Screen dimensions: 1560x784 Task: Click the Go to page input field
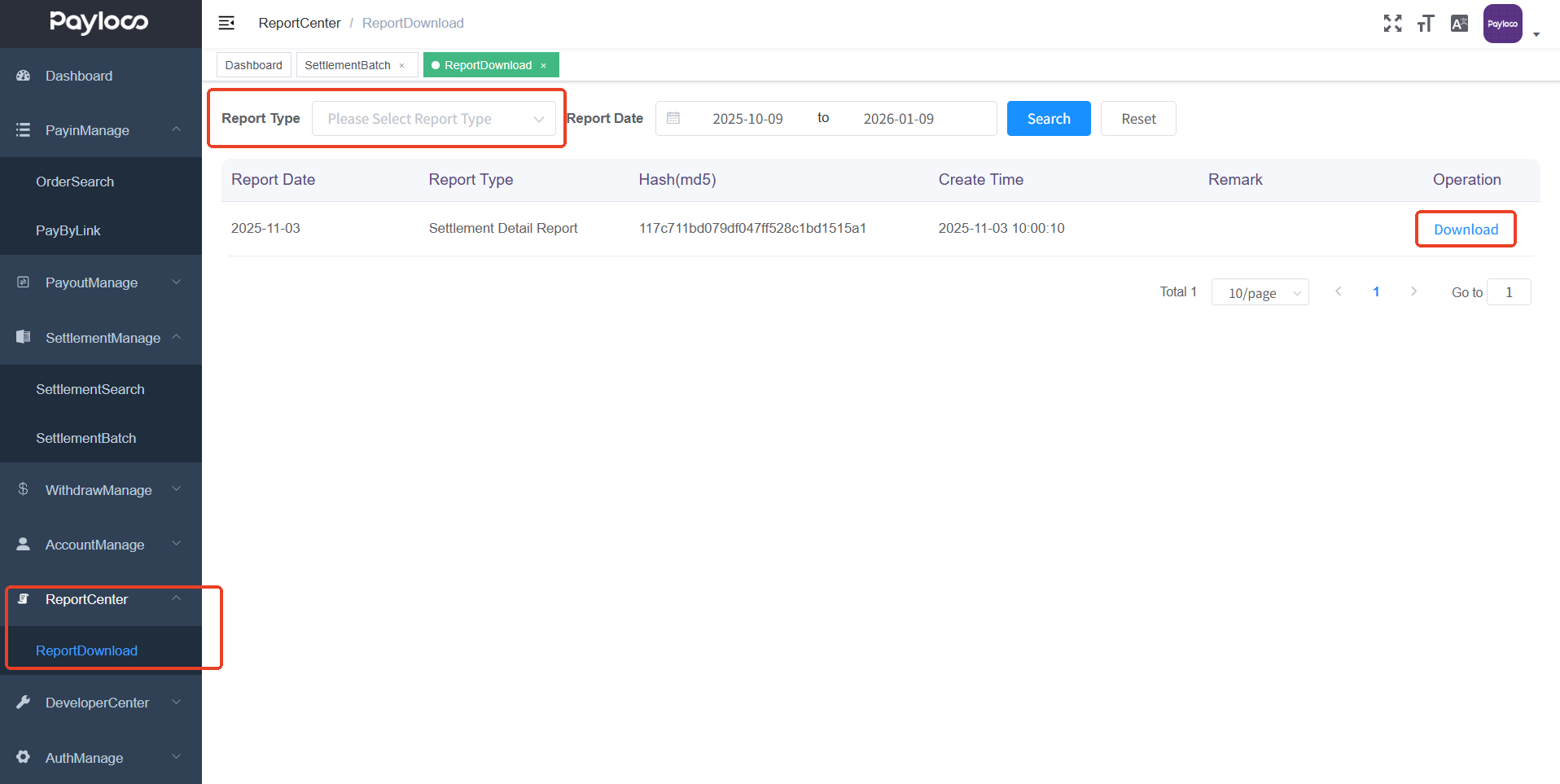[1508, 291]
